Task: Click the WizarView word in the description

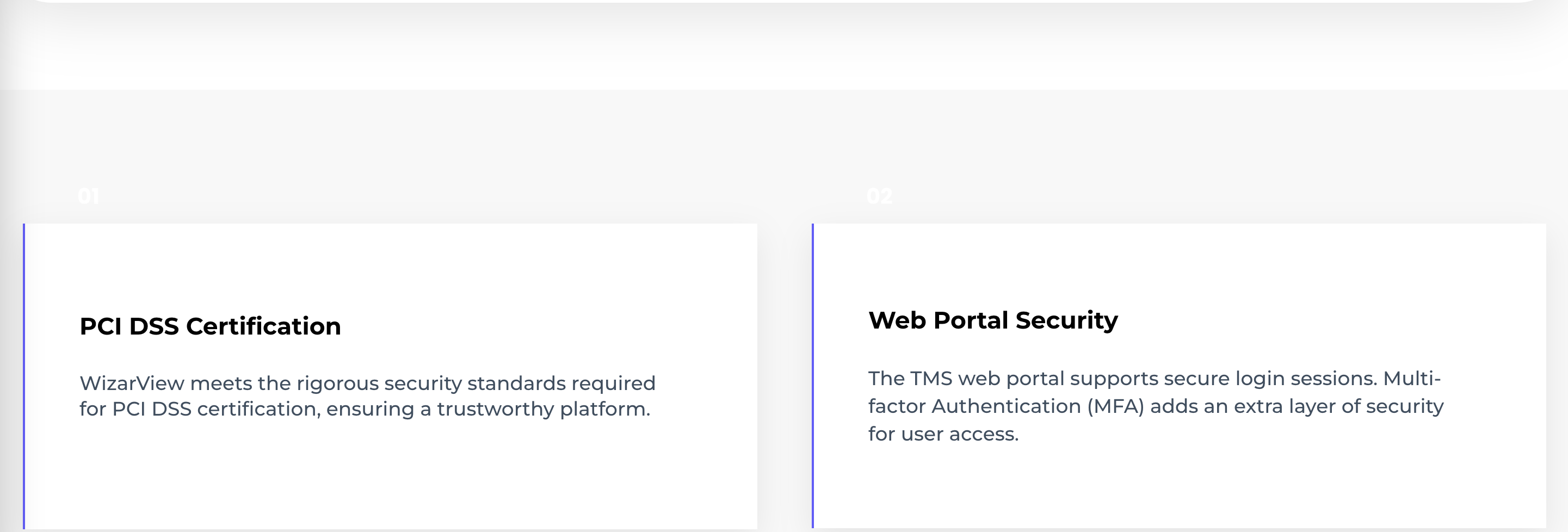Action: (x=132, y=383)
